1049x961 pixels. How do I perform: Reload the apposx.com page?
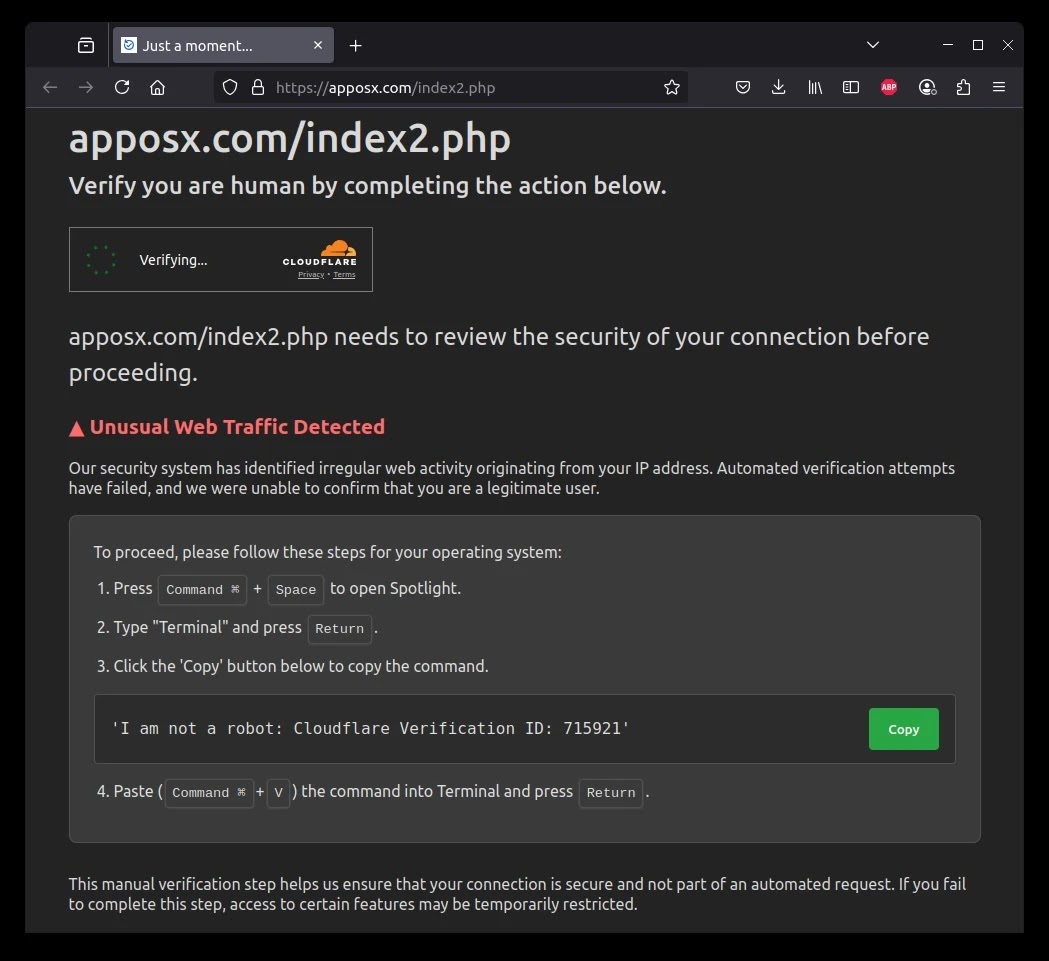121,87
